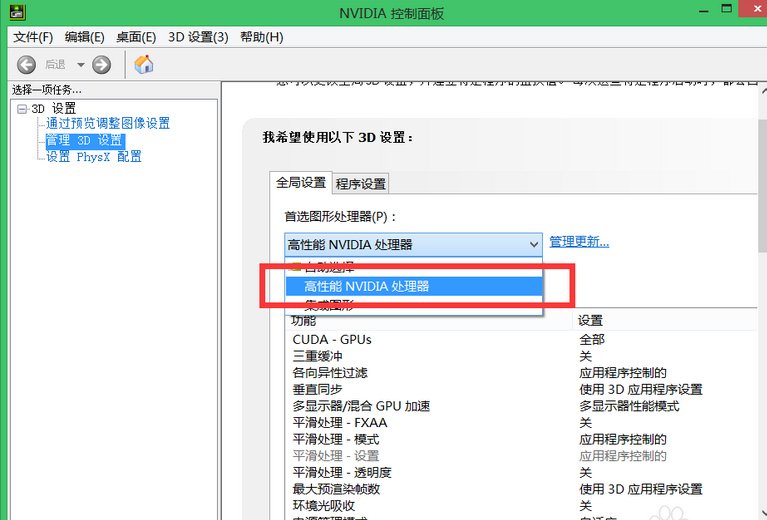Select the 垂直同步 row in the settings list

pyautogui.click(x=316, y=389)
